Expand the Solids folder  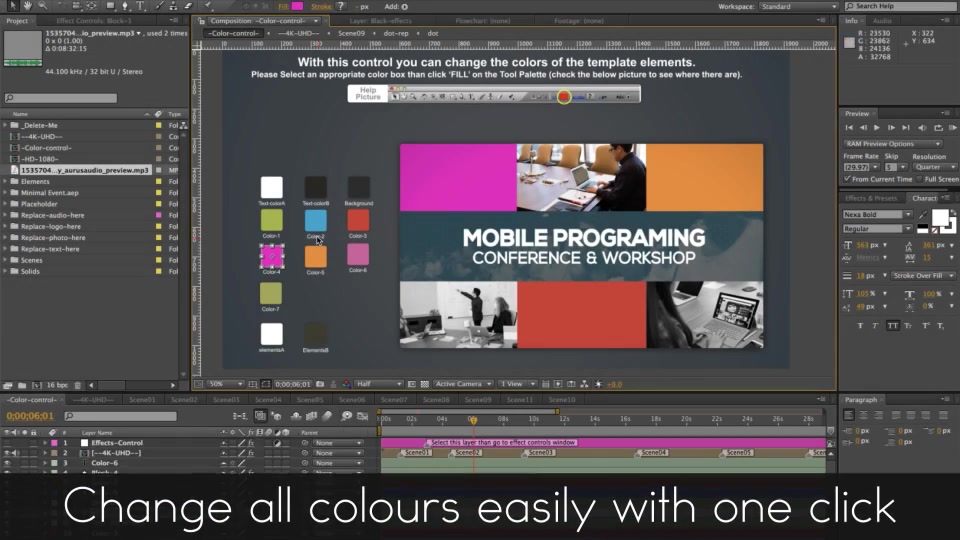(6, 272)
